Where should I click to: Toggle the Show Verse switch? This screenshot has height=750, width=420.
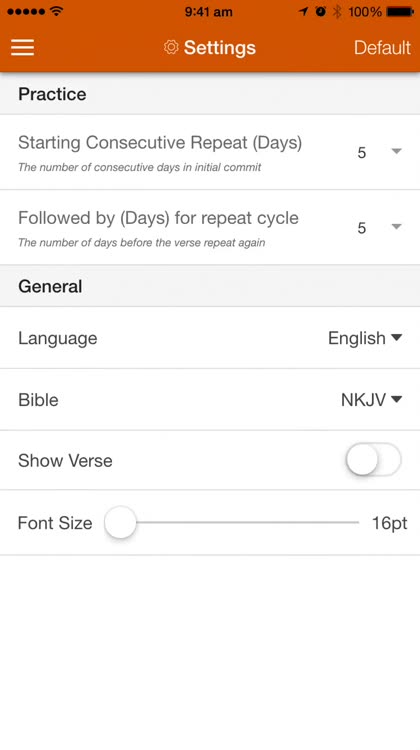(x=373, y=460)
